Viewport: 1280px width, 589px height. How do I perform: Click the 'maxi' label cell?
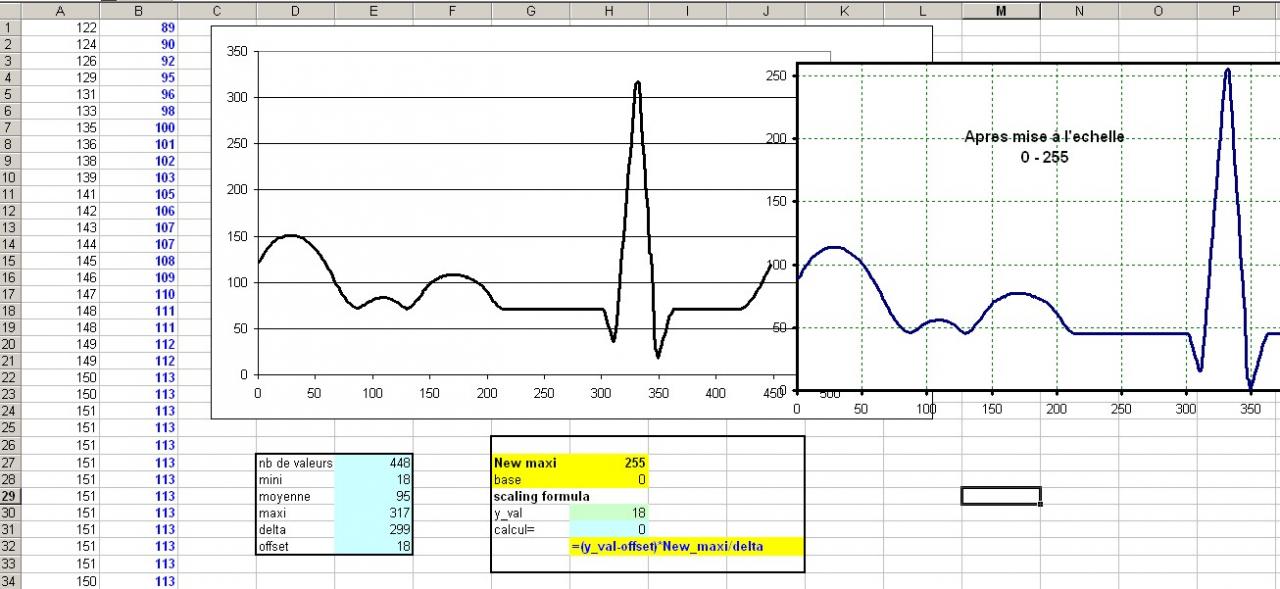click(x=295, y=513)
